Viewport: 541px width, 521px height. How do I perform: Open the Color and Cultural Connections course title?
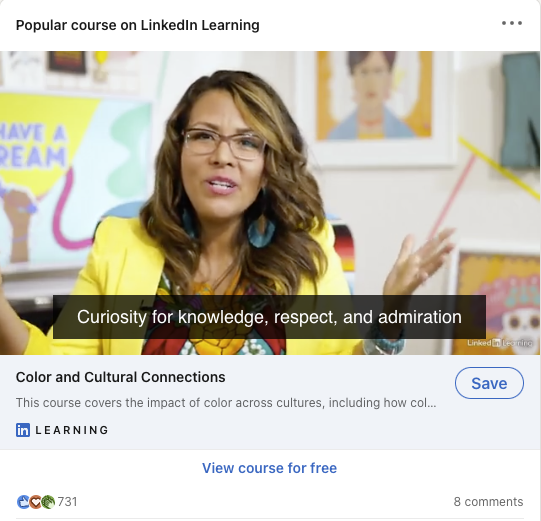120,377
